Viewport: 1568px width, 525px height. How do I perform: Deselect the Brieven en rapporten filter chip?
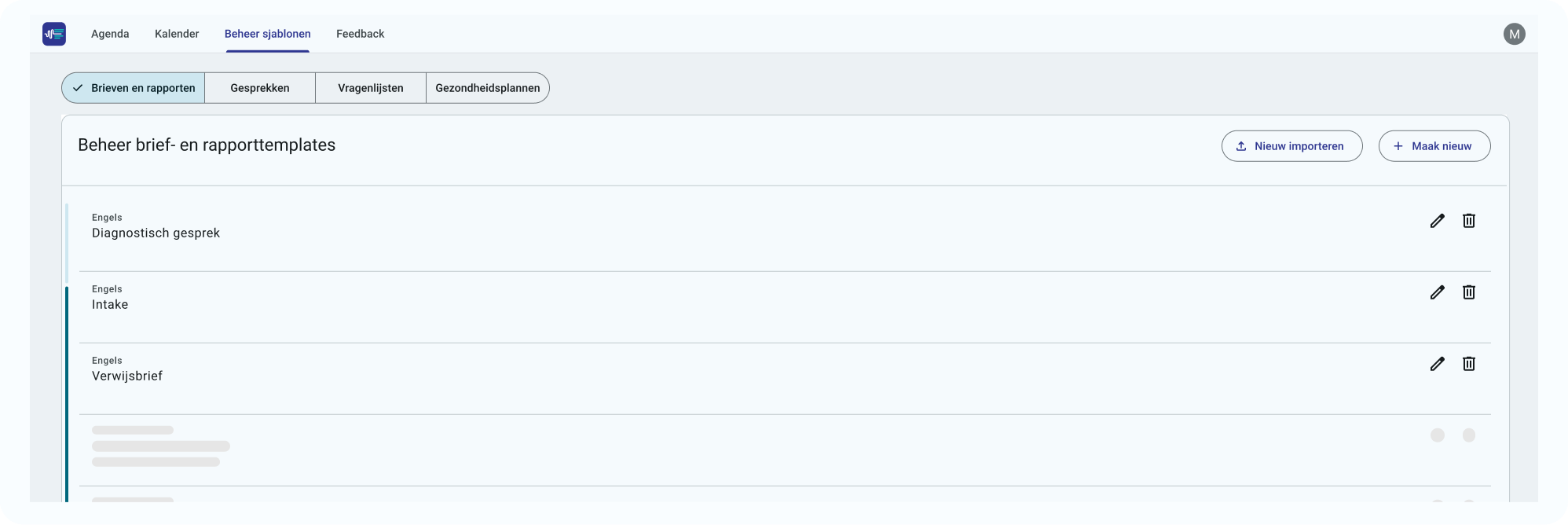pyautogui.click(x=132, y=88)
